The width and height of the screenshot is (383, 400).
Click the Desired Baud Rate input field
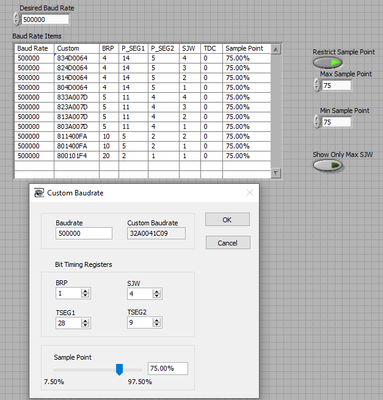tap(45, 20)
